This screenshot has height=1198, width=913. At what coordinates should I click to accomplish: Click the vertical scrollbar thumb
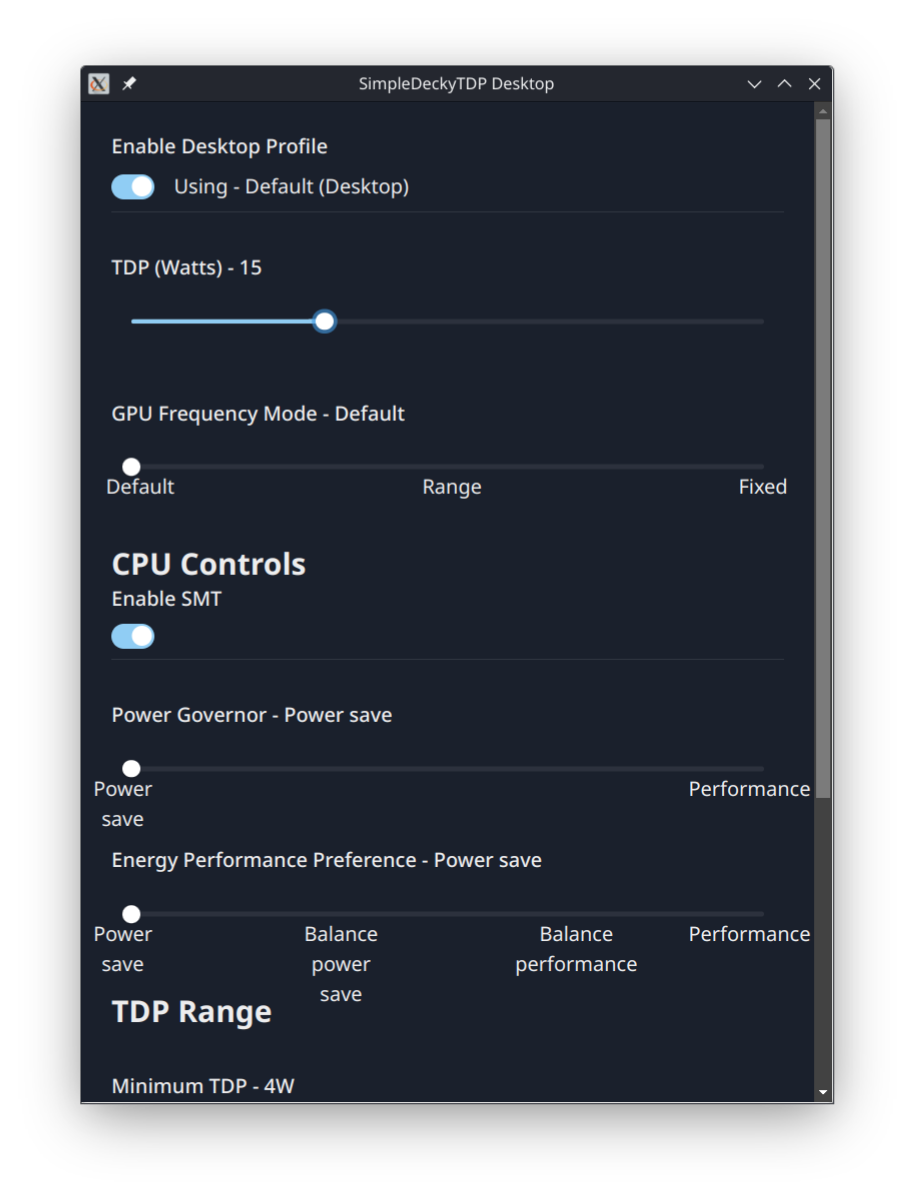(823, 450)
